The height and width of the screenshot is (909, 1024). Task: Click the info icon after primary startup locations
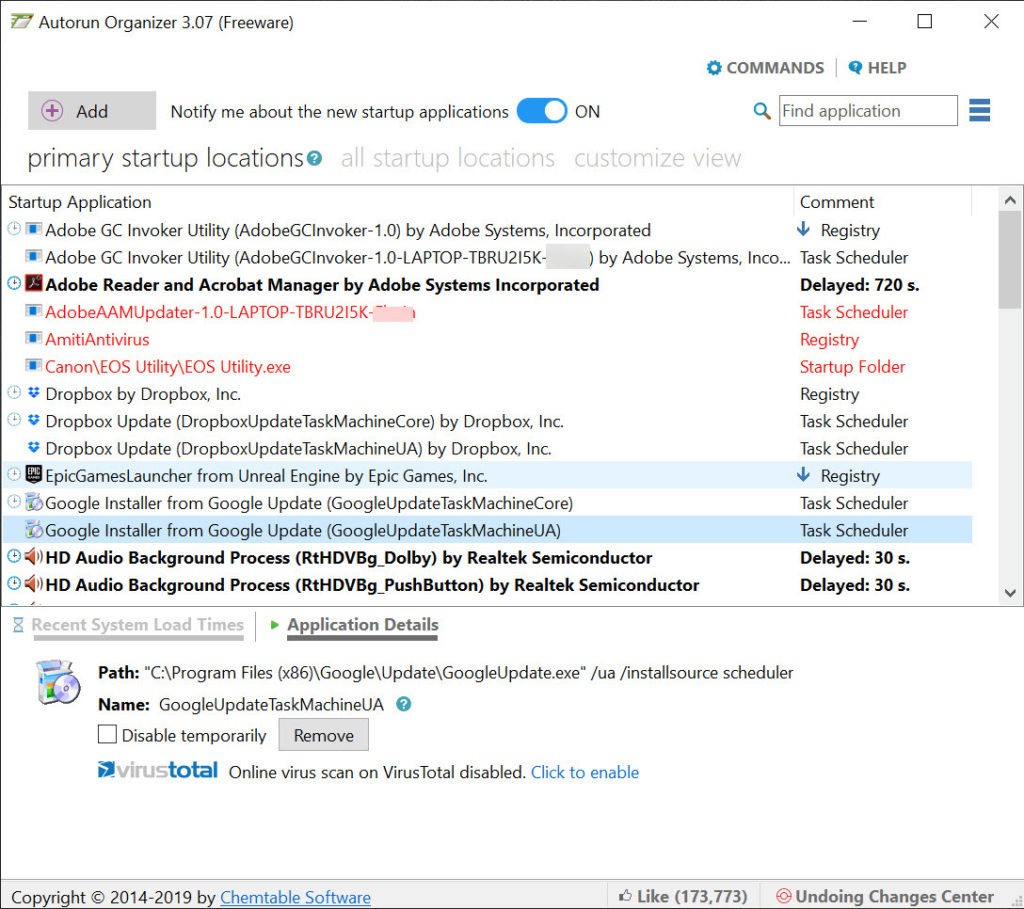(x=315, y=159)
